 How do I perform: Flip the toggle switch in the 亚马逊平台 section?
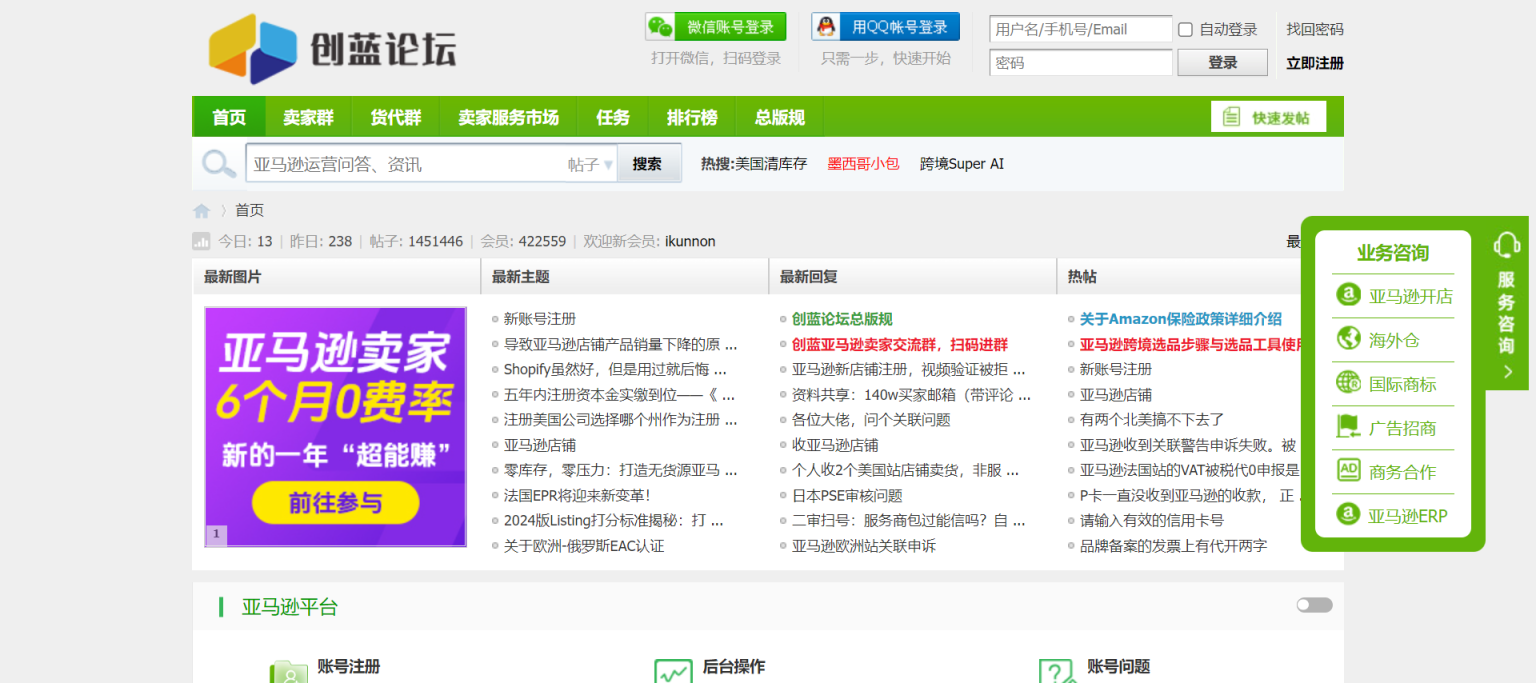pyautogui.click(x=1313, y=605)
